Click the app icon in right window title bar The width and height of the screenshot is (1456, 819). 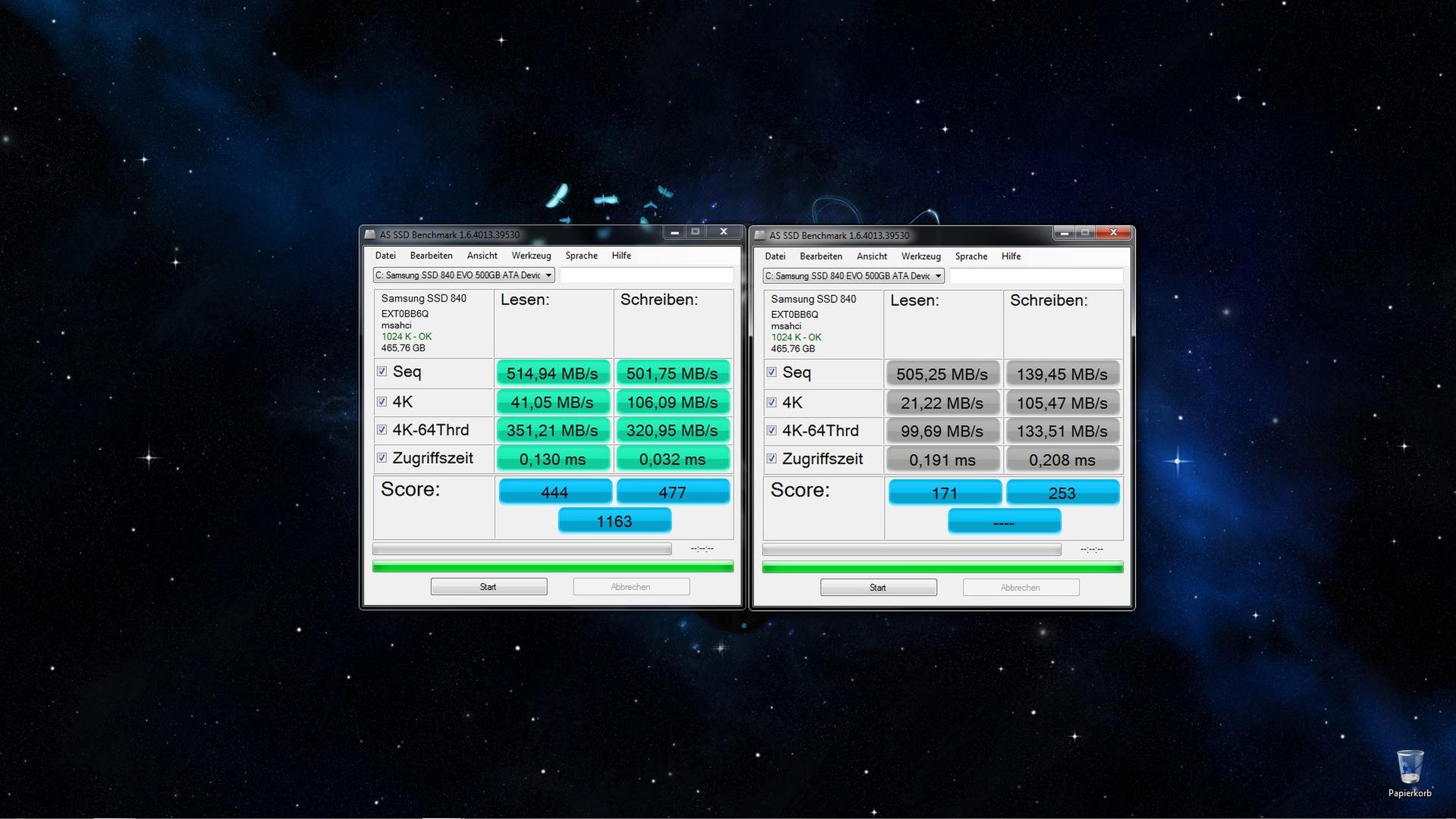tap(759, 235)
